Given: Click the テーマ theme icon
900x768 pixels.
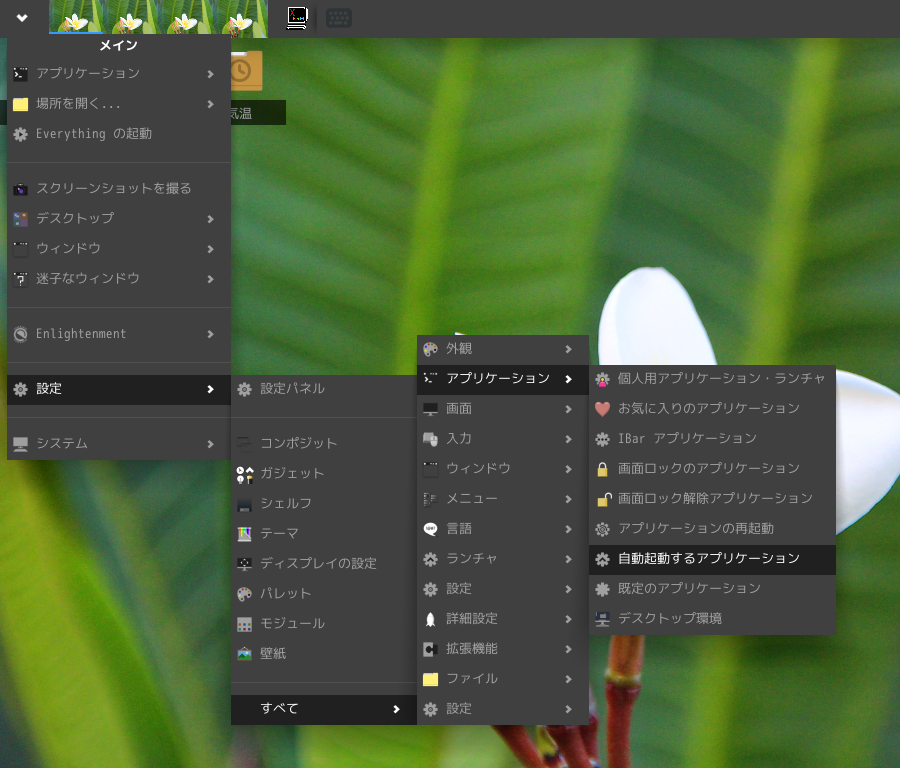Looking at the screenshot, I should [x=245, y=534].
